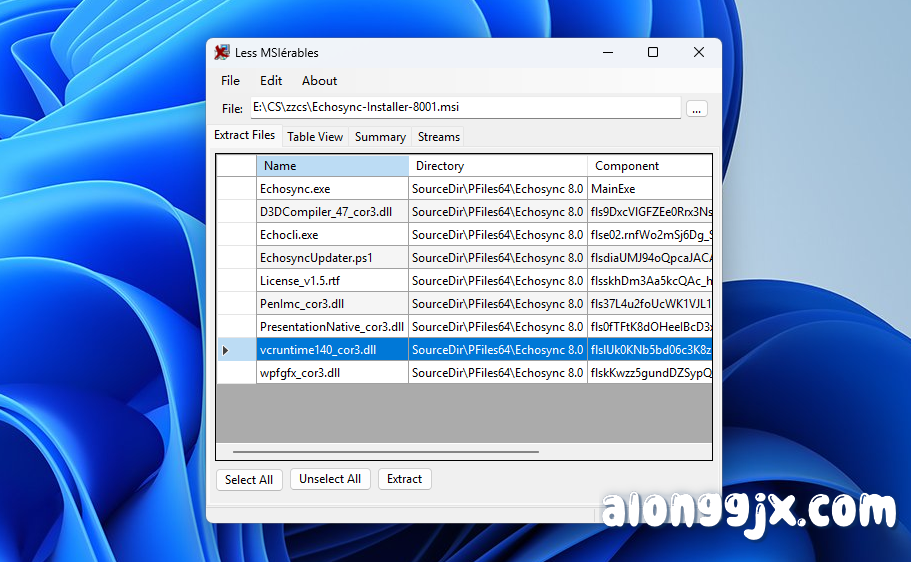Image resolution: width=911 pixels, height=562 pixels.
Task: Select the Echocli.exe name cell
Action: [x=332, y=235]
